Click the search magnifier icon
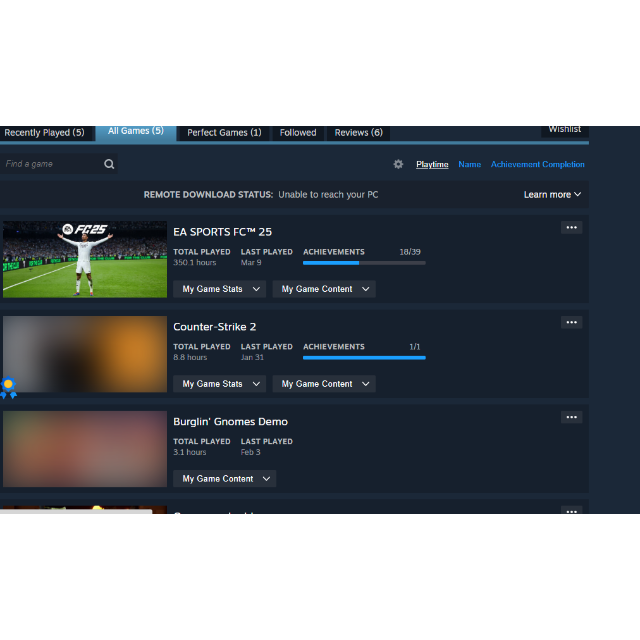Viewport: 640px width, 640px height. [x=109, y=164]
